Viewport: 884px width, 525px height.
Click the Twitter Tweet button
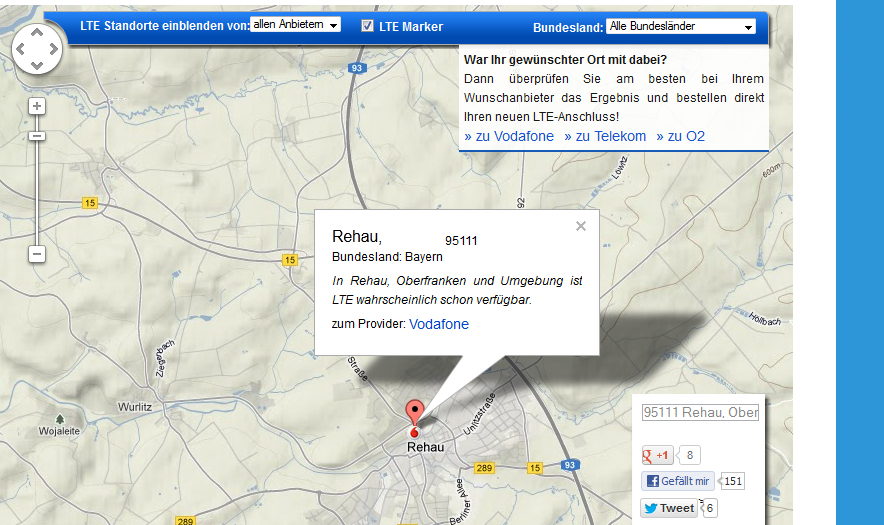pos(669,508)
